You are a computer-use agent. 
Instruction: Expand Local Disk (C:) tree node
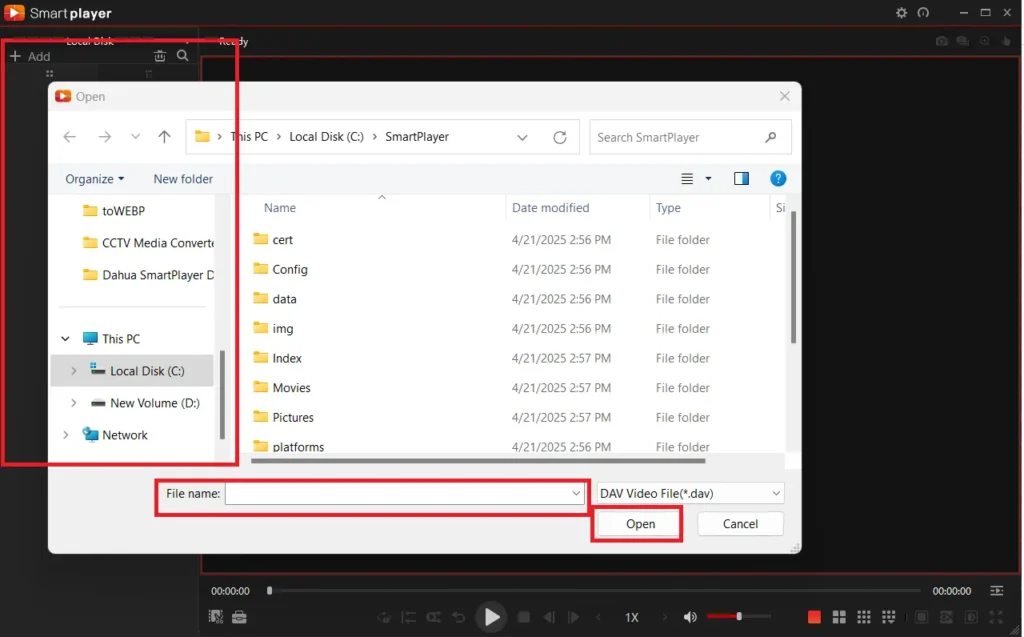(73, 370)
